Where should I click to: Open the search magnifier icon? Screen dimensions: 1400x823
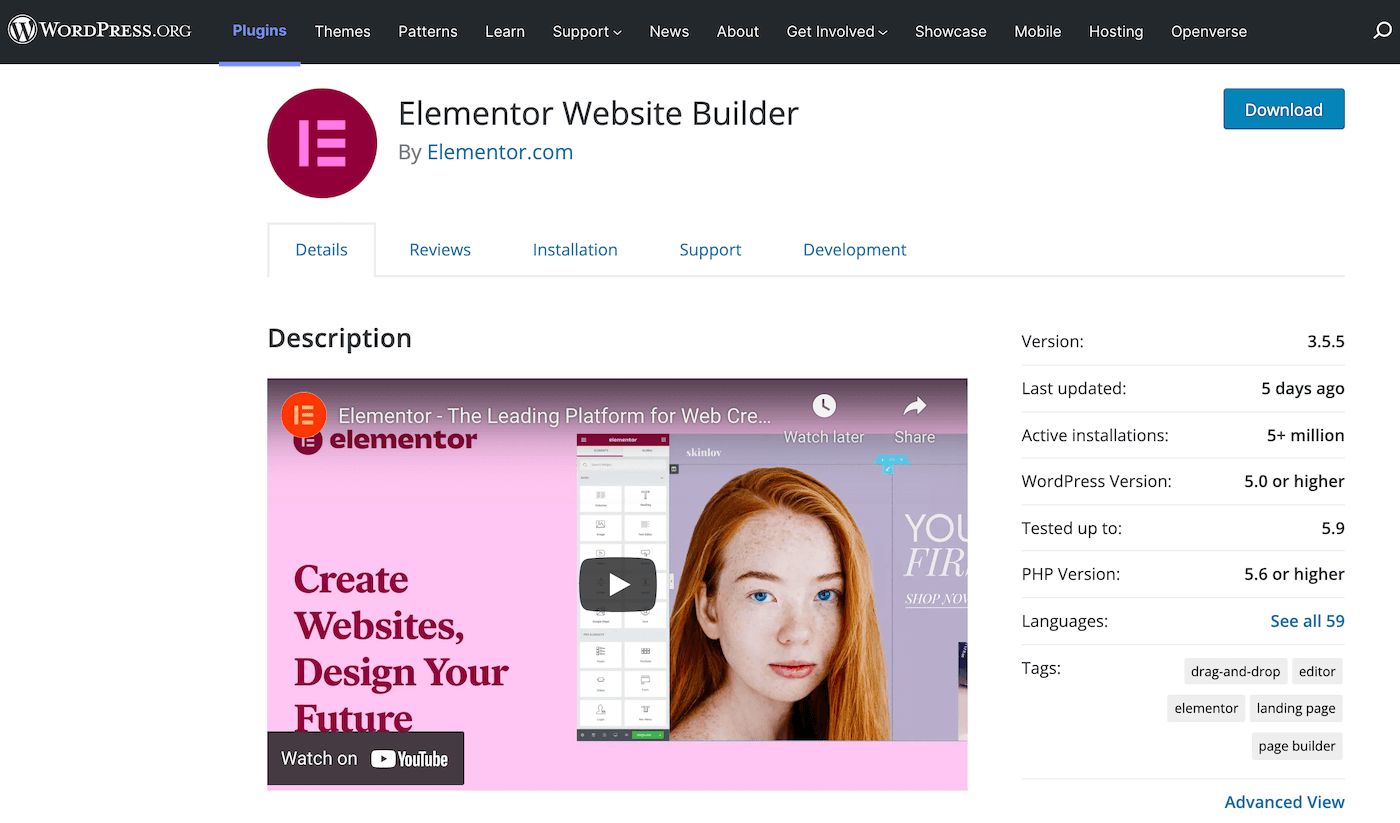1382,31
